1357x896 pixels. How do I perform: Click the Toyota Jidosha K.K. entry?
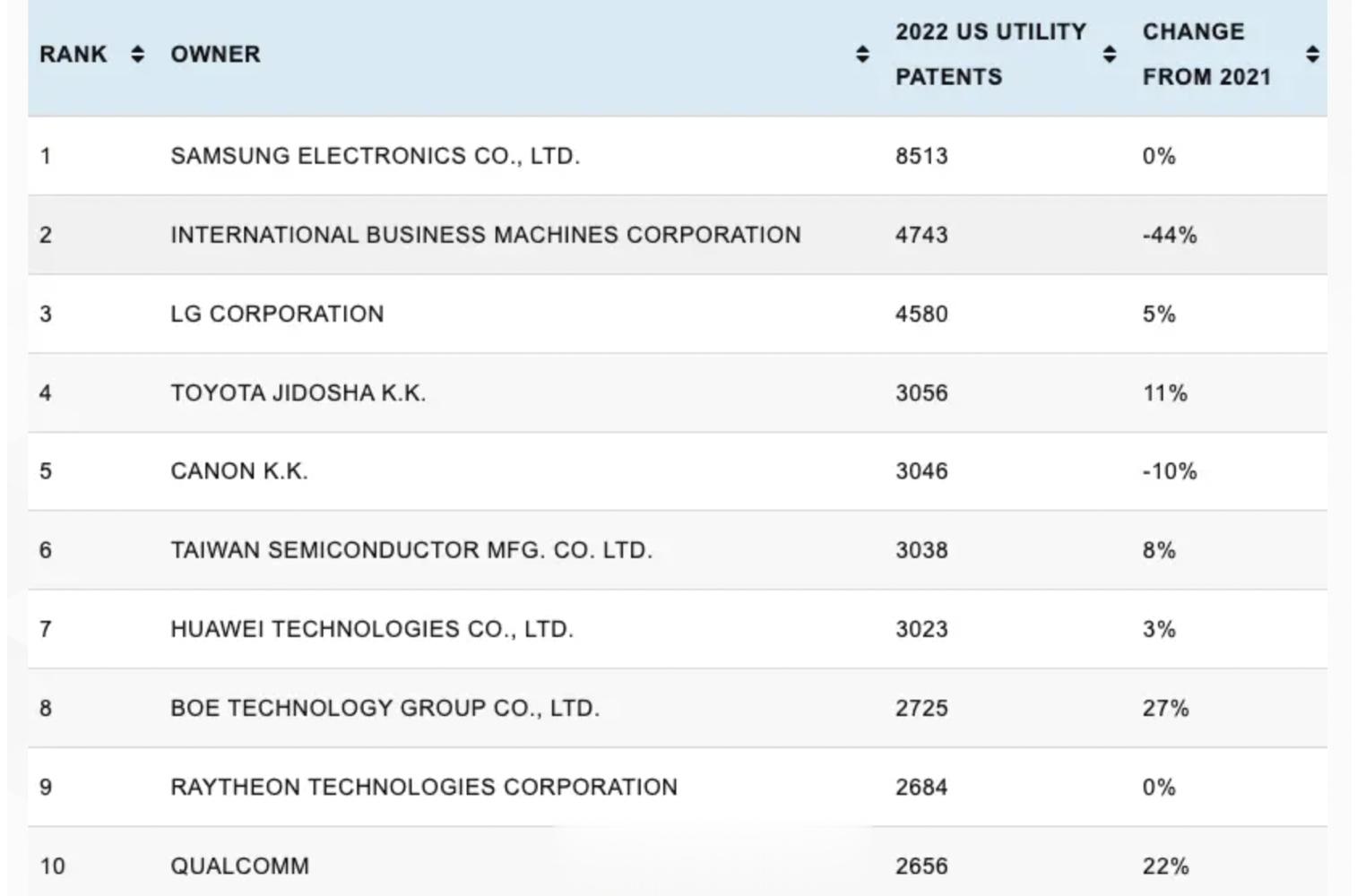pyautogui.click(x=298, y=392)
